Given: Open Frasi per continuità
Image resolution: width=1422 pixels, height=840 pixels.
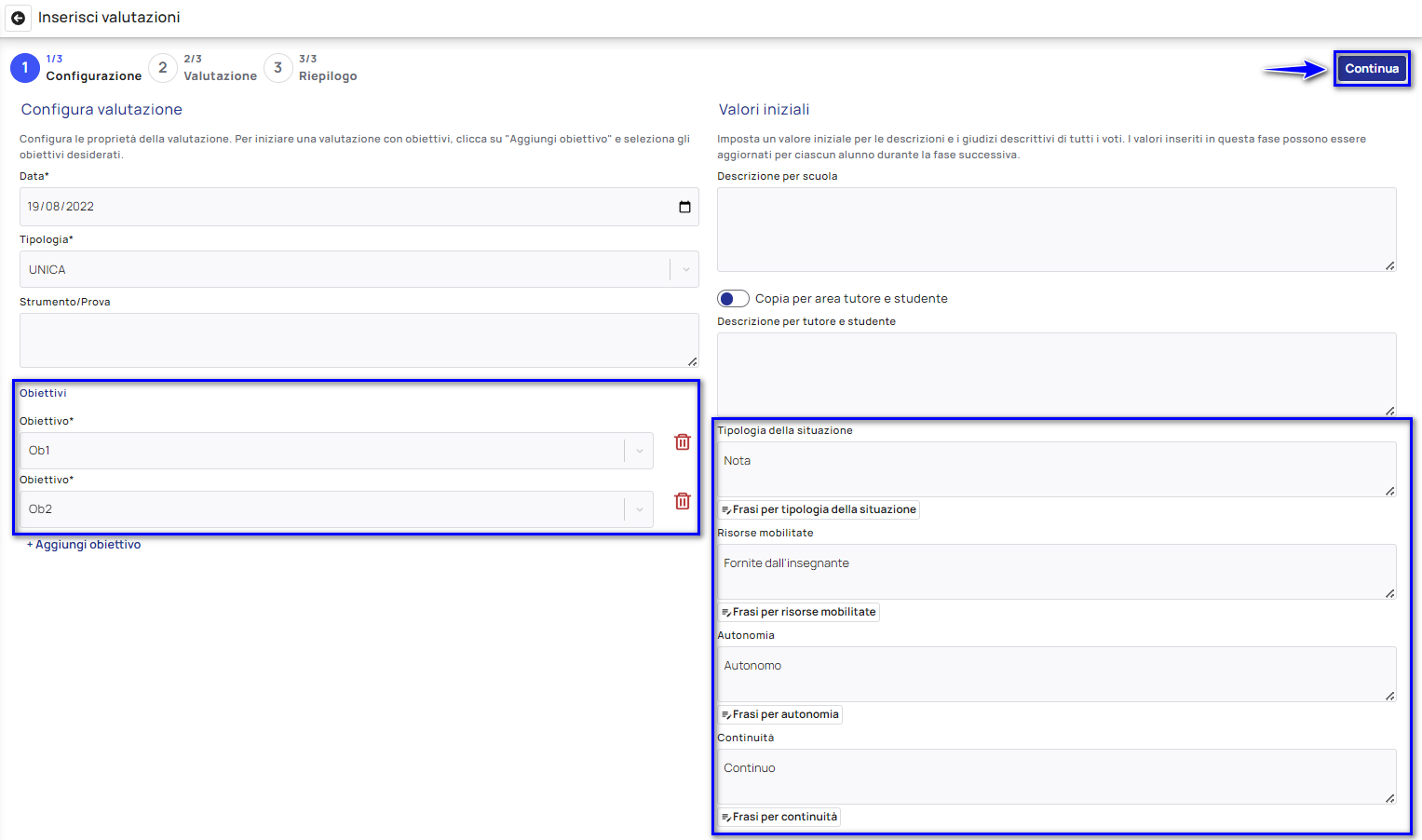Looking at the screenshot, I should point(779,817).
